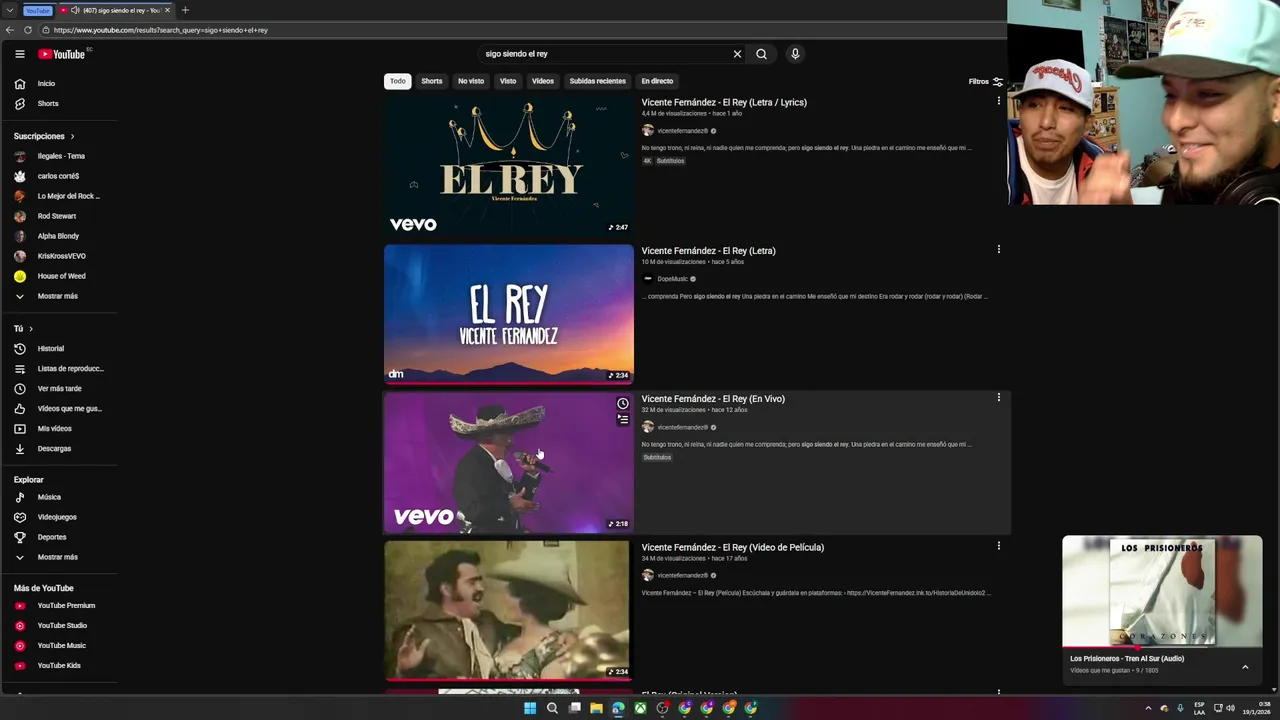Viewport: 1280px width, 720px height.
Task: Add En Vivo video to Watch Later
Action: coord(622,404)
